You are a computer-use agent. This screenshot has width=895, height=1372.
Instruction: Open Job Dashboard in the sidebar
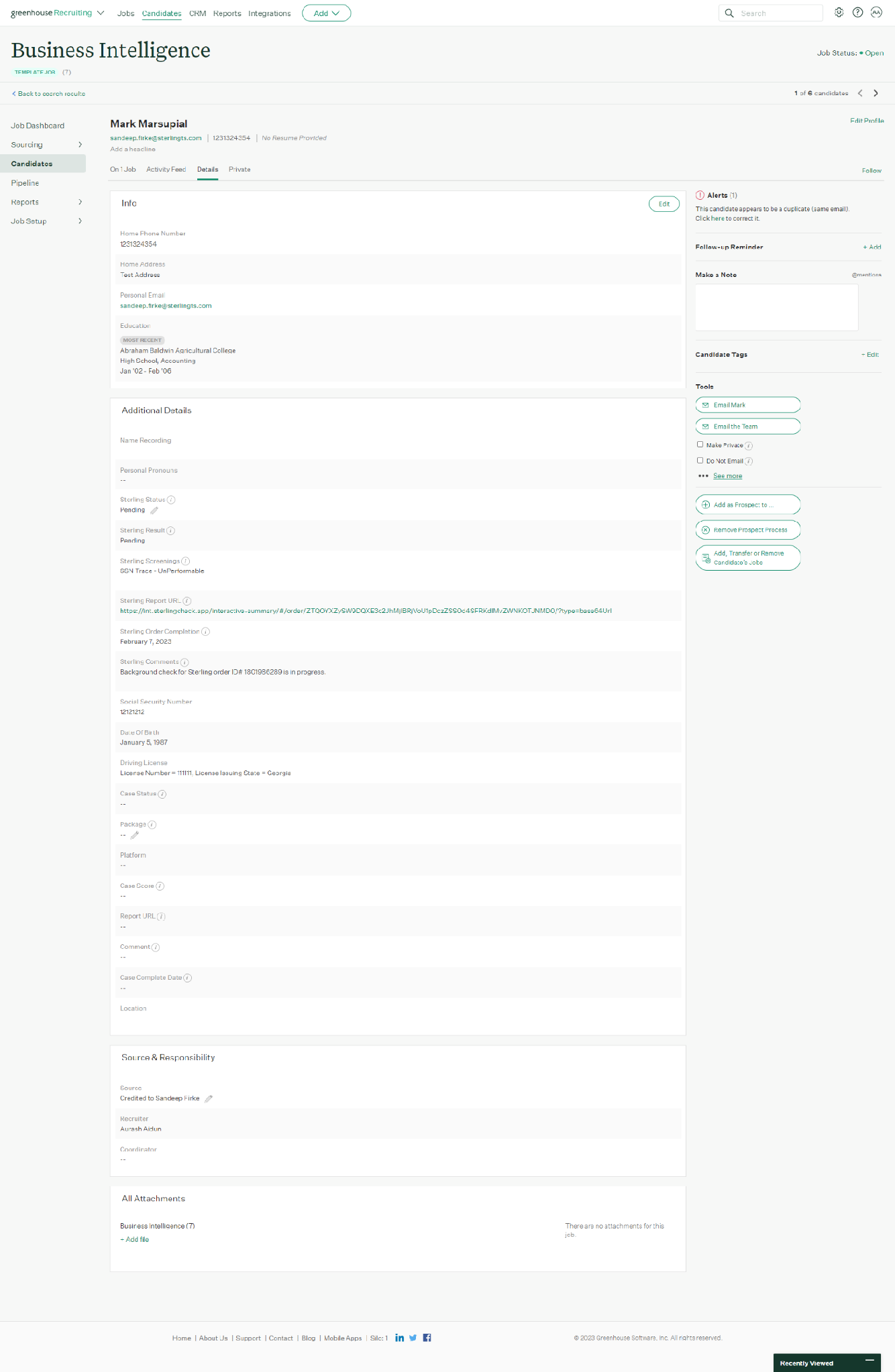[38, 126]
